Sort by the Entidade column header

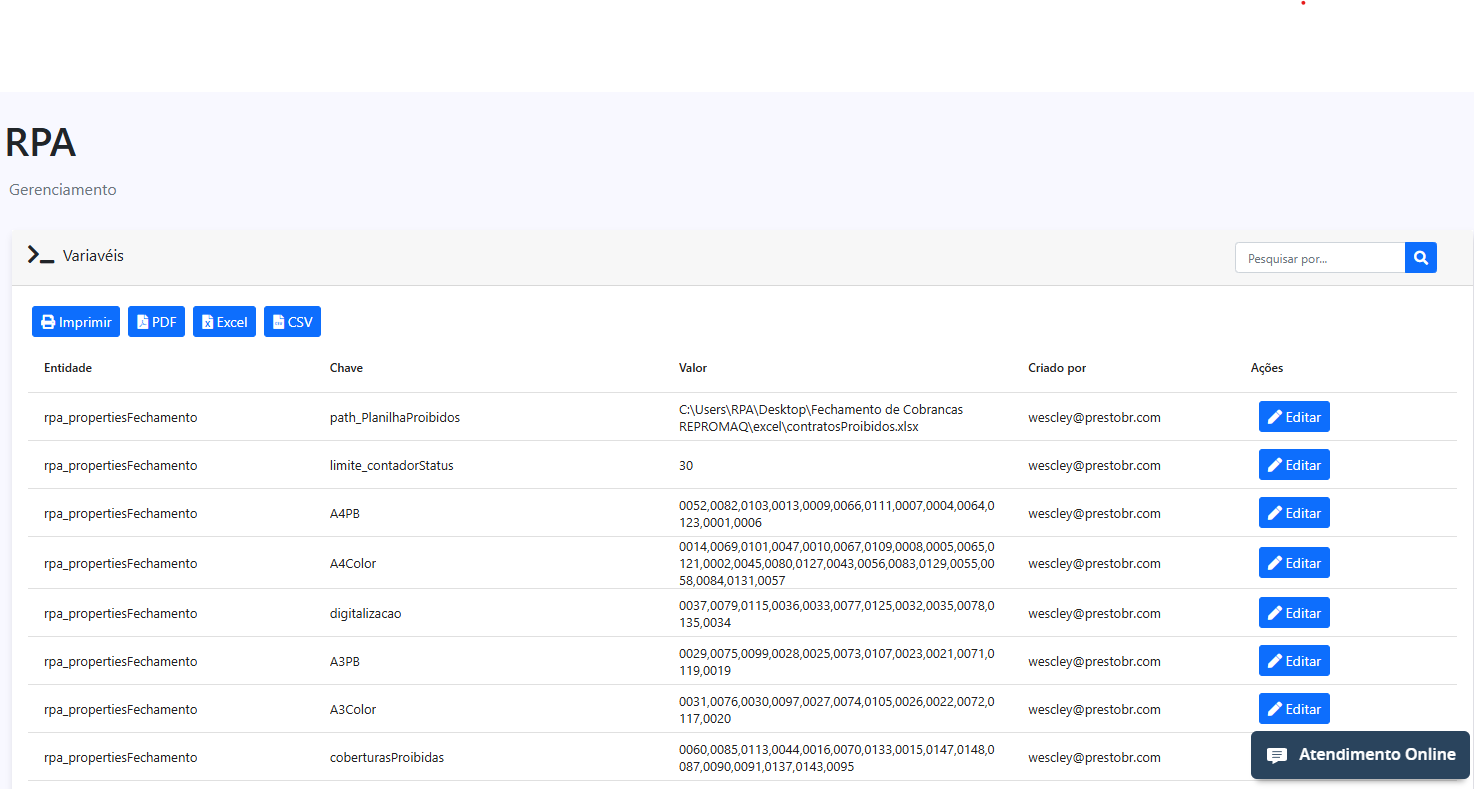click(68, 368)
